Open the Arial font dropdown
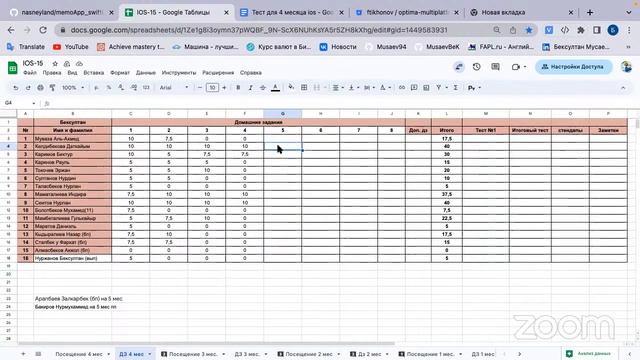This screenshot has height=360, width=640. 174,88
